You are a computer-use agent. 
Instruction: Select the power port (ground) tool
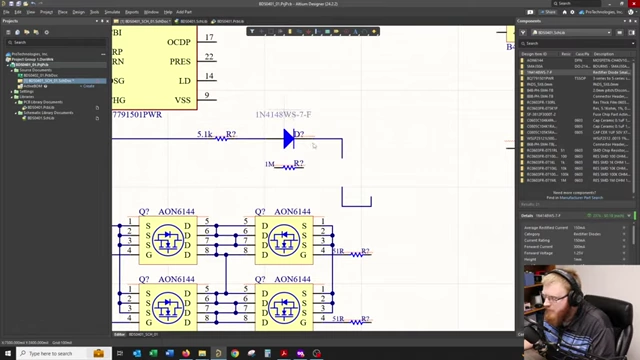coord(309,31)
